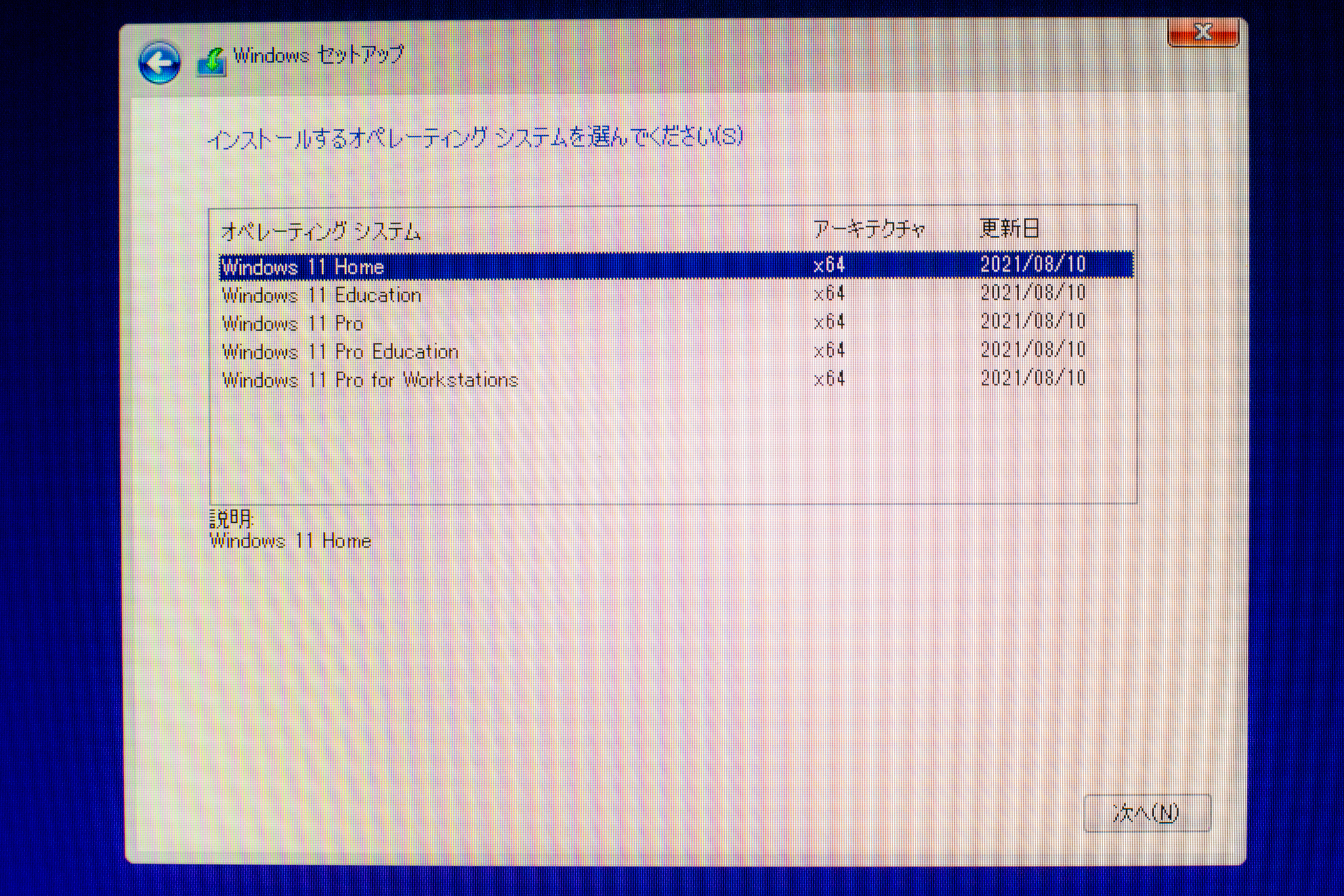Viewport: 1344px width, 896px height.
Task: Select Windows 11 Education from list
Action: [322, 295]
